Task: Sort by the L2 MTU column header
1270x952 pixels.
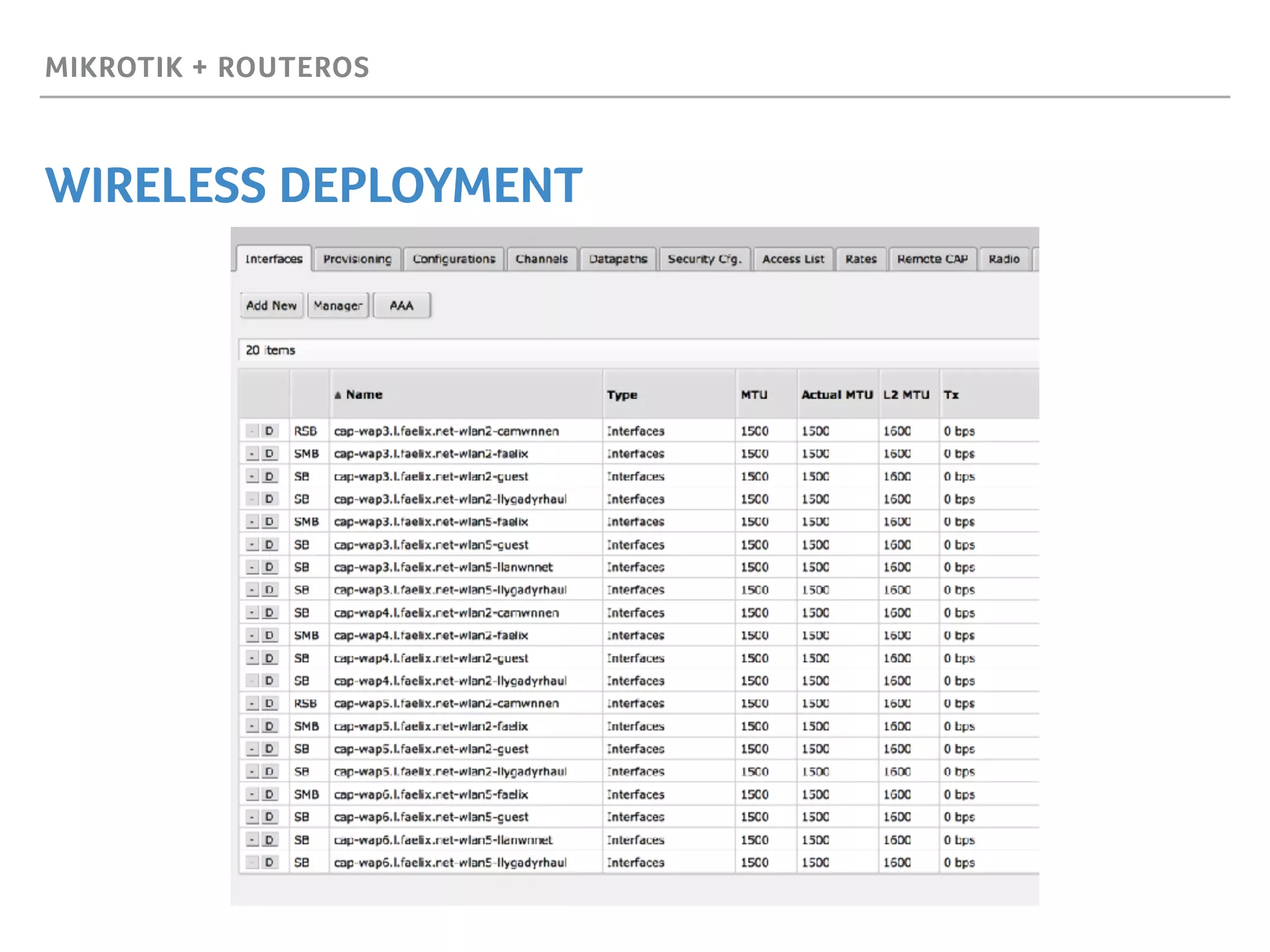Action: [x=908, y=394]
